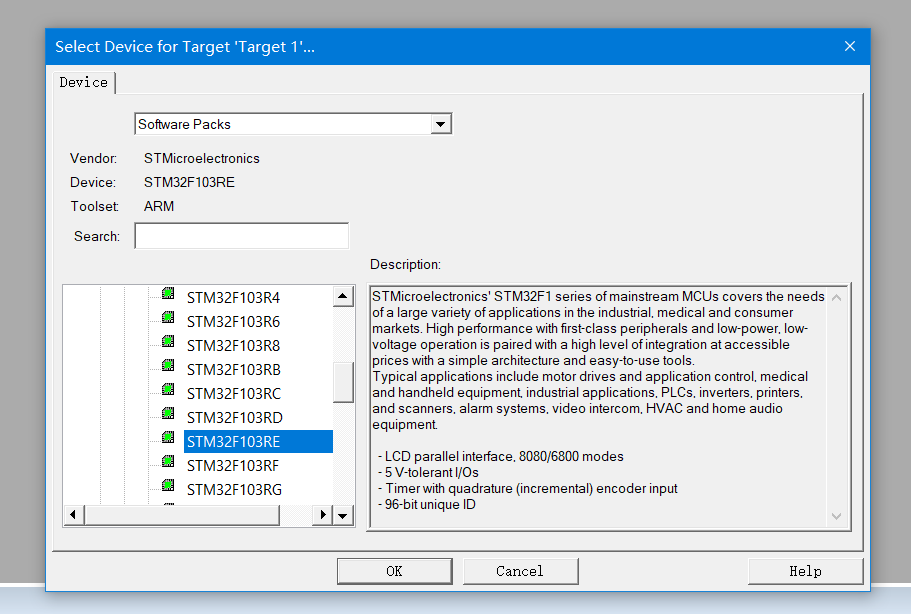Image resolution: width=911 pixels, height=616 pixels.
Task: Click chip icon beside STM32F103R4
Action: pyautogui.click(x=168, y=293)
